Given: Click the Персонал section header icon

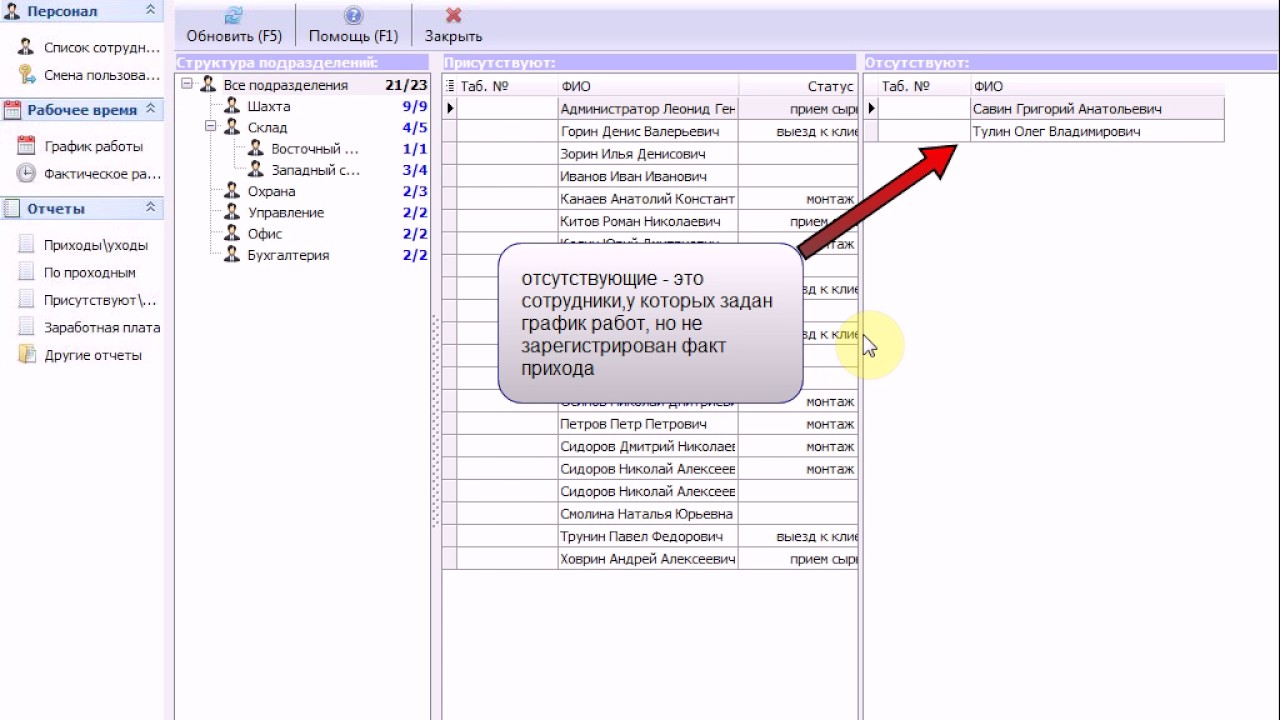Looking at the screenshot, I should 12,11.
